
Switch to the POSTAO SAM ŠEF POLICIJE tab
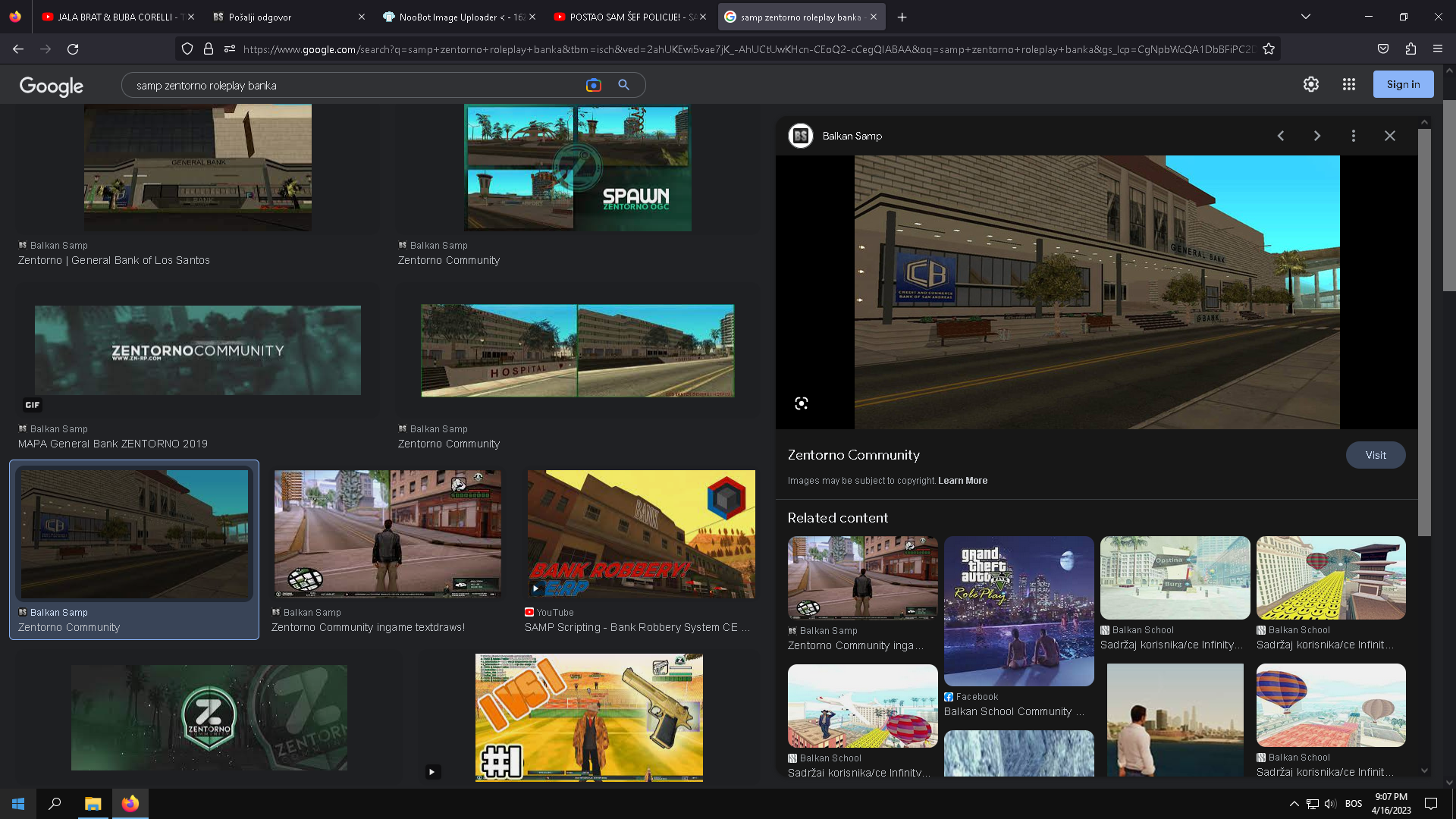click(629, 17)
